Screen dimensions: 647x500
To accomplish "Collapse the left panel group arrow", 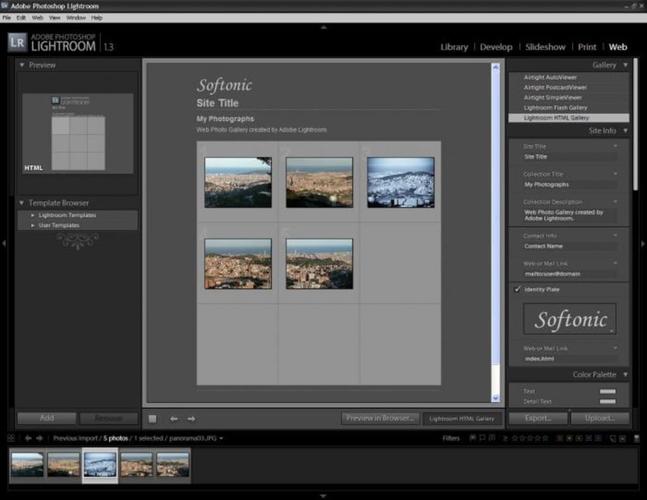I will coord(4,243).
